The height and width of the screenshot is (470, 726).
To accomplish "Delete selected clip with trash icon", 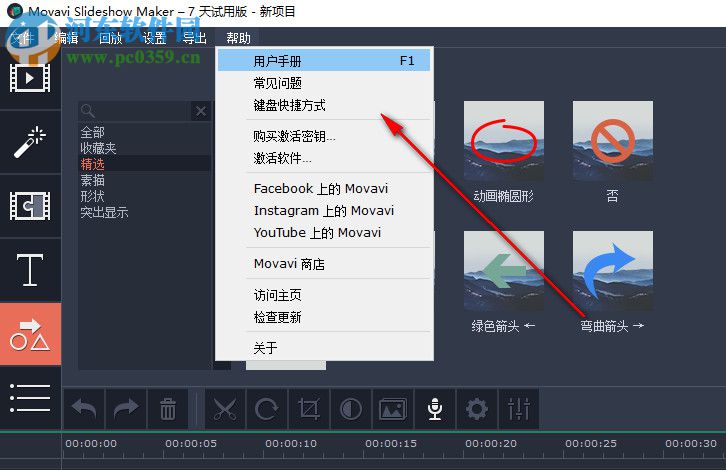I will pyautogui.click(x=168, y=409).
